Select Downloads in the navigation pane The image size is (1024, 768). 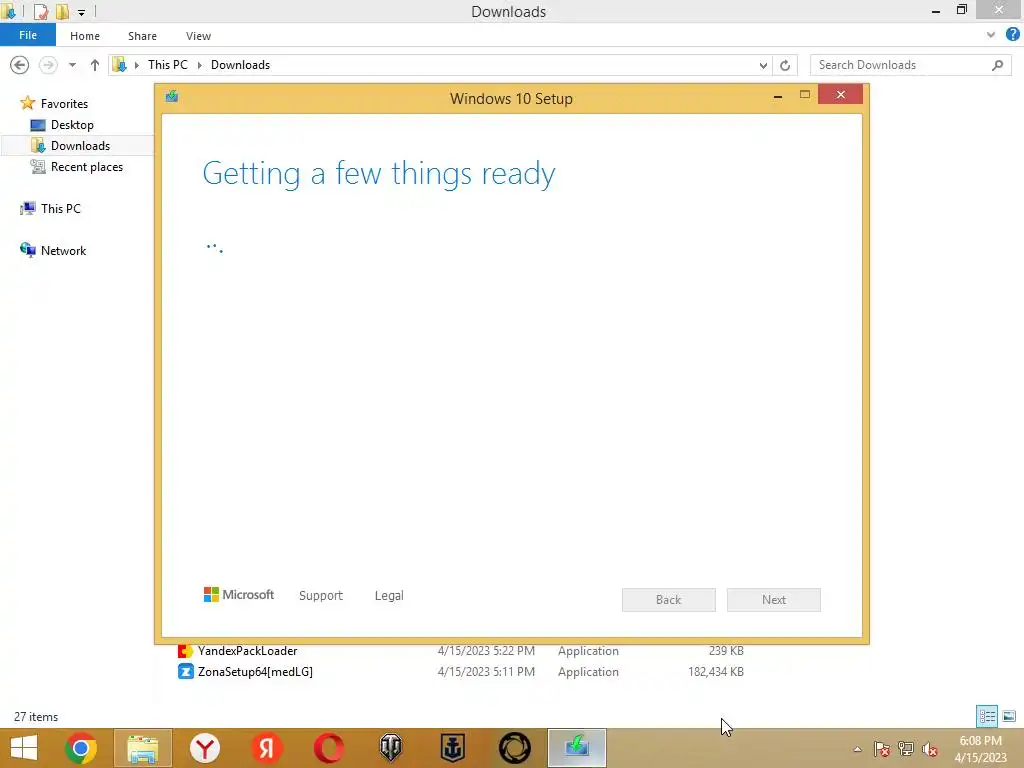[x=80, y=146]
